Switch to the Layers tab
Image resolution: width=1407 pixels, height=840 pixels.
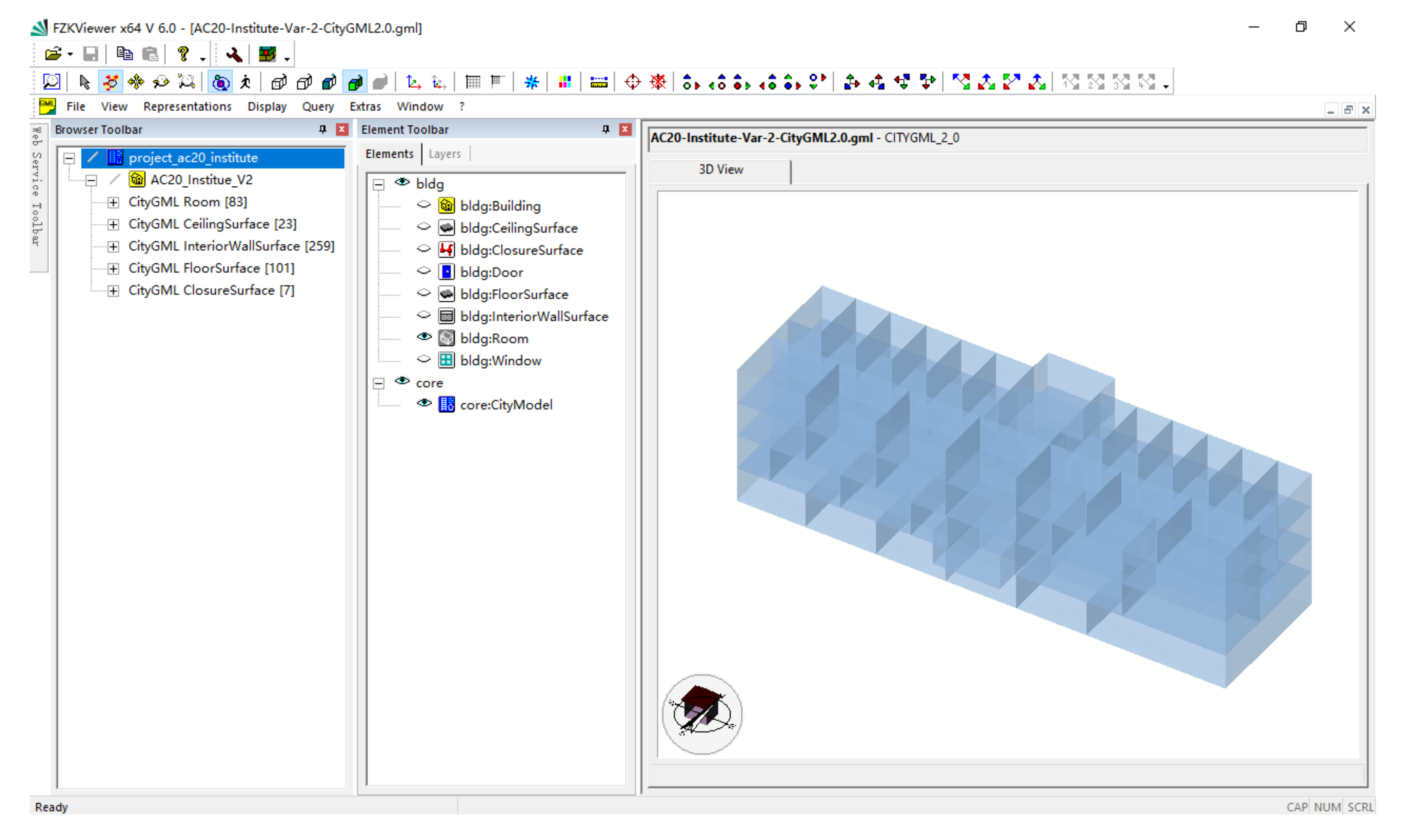pyautogui.click(x=444, y=154)
